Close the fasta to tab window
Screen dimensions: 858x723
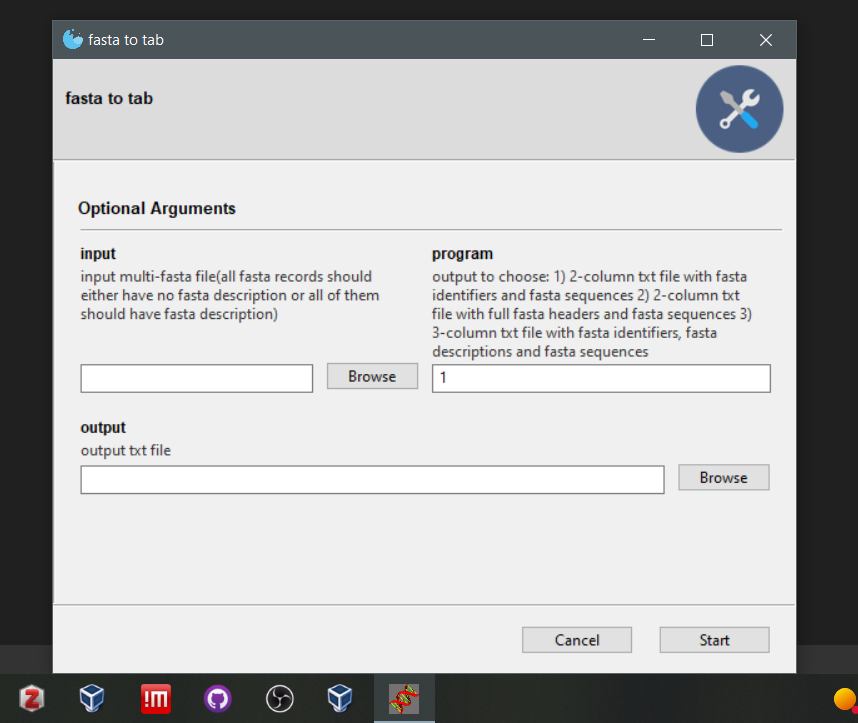[766, 40]
